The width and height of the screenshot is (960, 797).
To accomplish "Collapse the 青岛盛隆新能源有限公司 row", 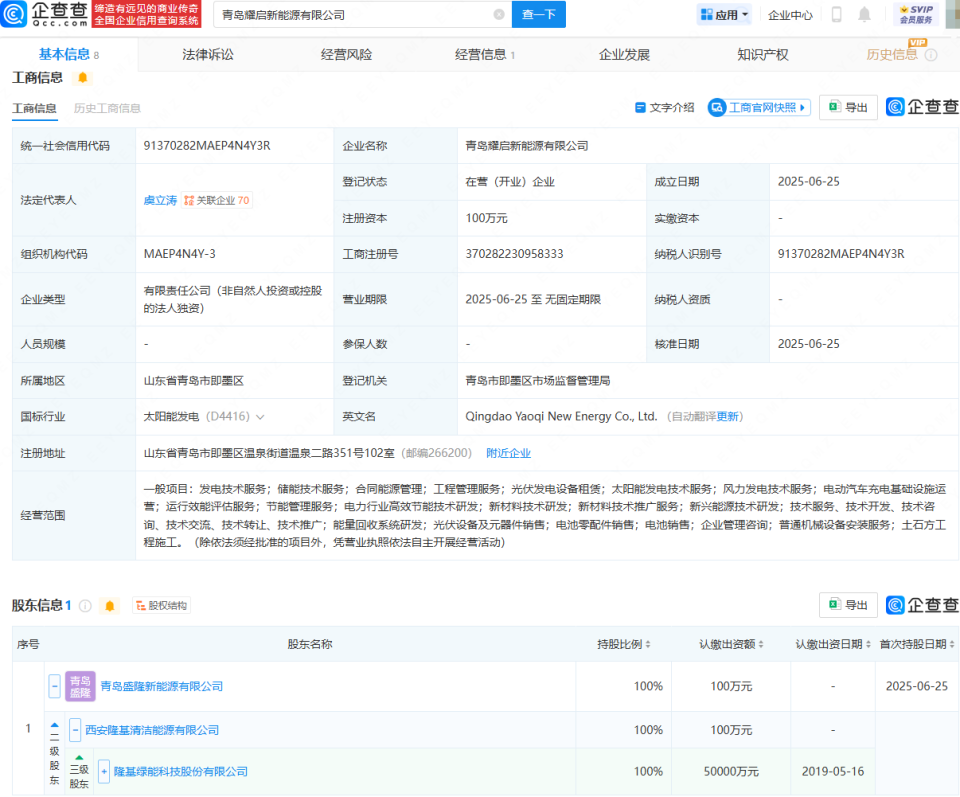I will (54, 686).
